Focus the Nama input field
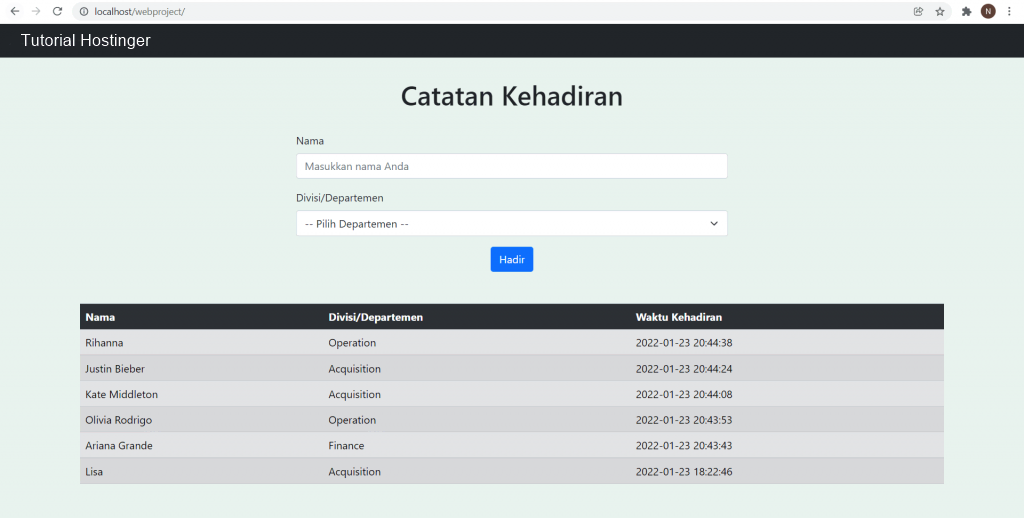 point(511,166)
